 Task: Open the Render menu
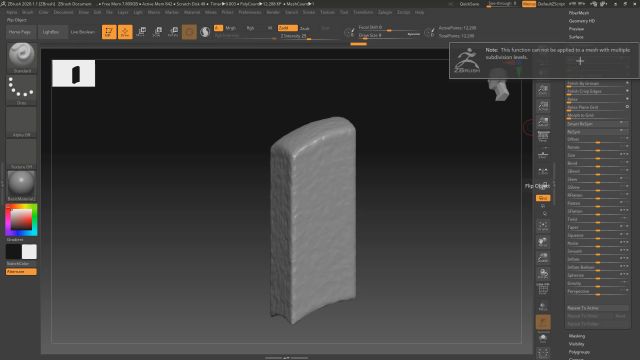273,13
